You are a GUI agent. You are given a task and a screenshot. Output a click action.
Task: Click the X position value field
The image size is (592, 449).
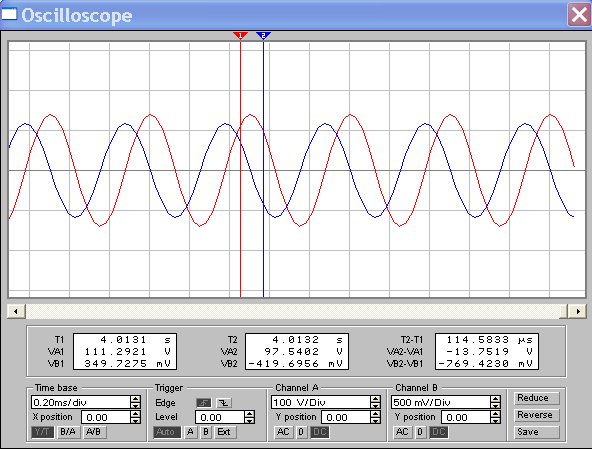[106, 418]
